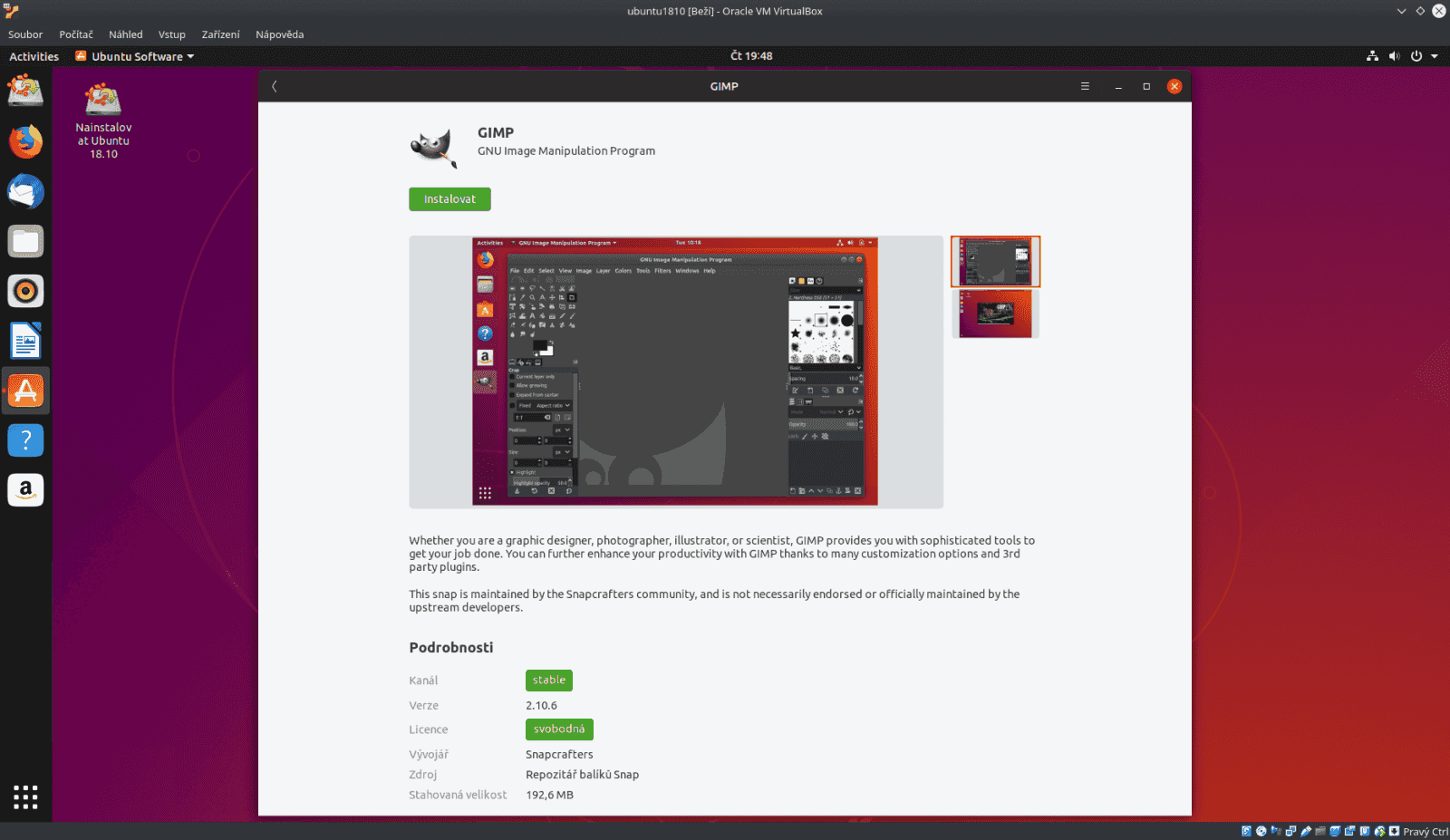1450x840 pixels.
Task: Click the back arrow on the GIMP page
Action: [274, 86]
